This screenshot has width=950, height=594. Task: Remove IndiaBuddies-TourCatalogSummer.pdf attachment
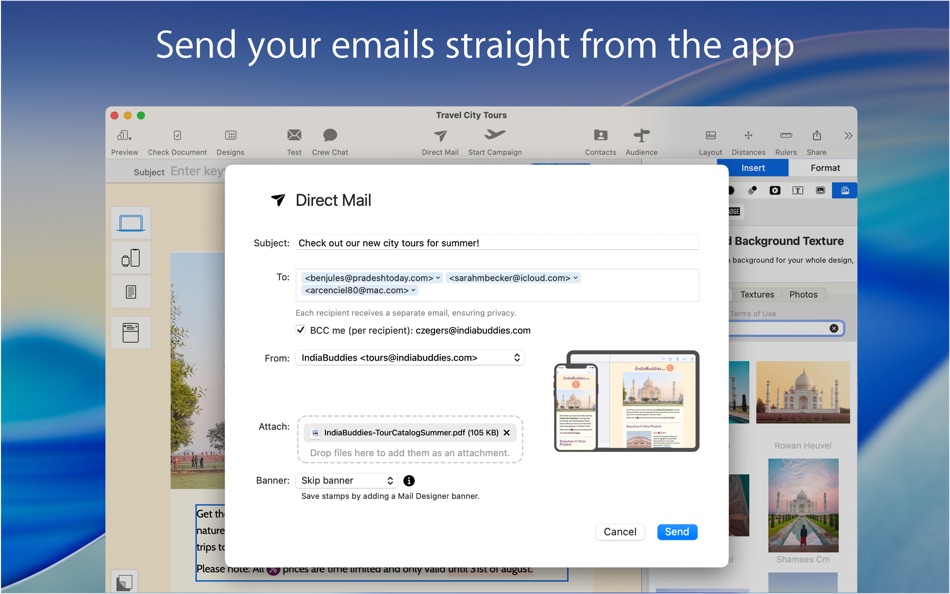[x=507, y=433]
